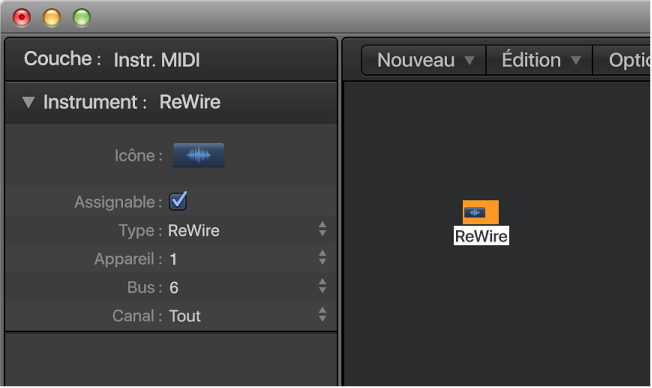
Task: Open the Nouveau menu
Action: point(424,61)
